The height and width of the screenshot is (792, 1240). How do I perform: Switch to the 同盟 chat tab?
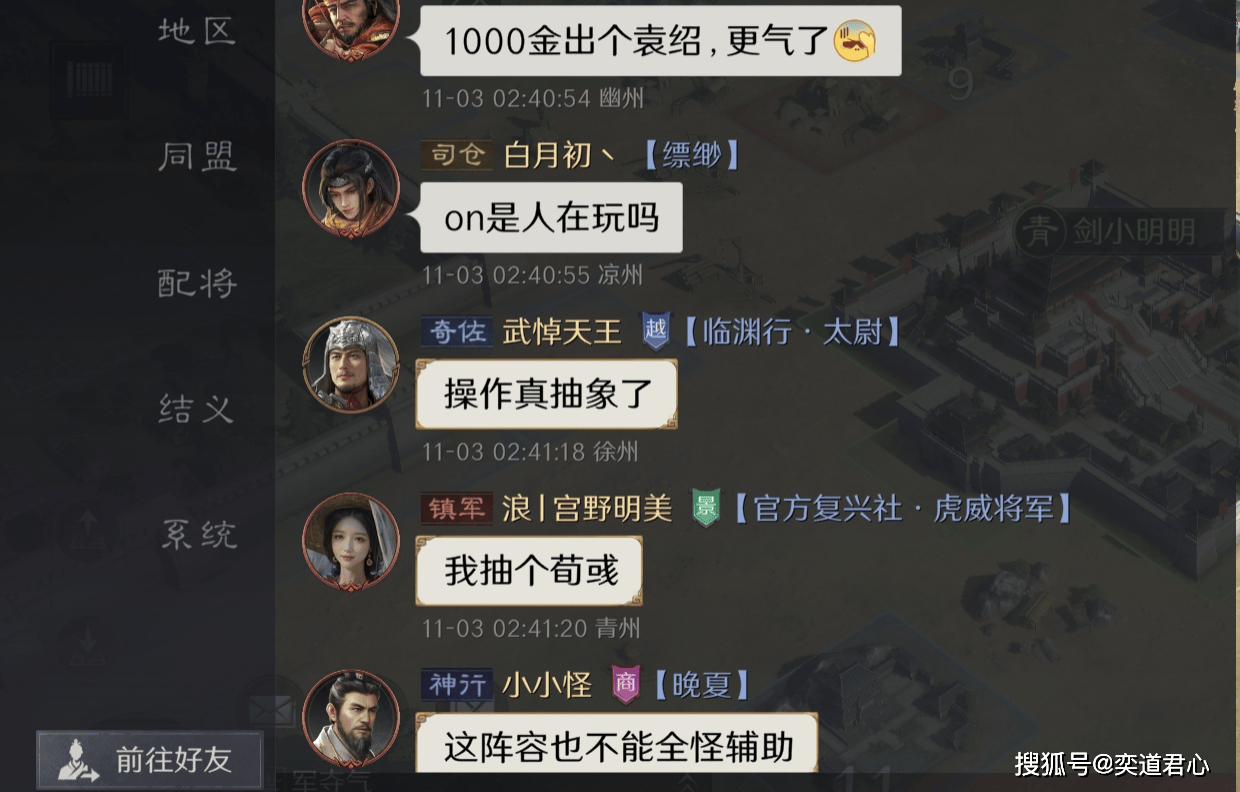pos(197,157)
